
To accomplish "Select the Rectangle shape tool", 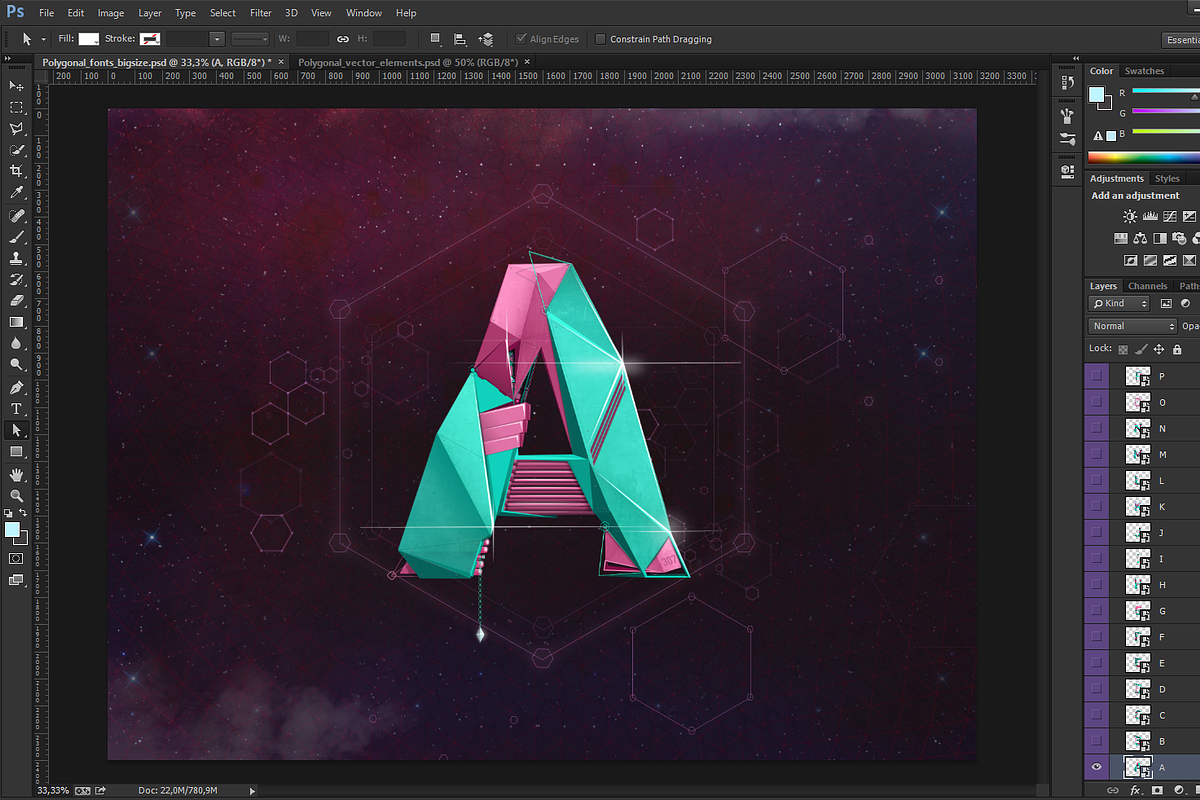I will (16, 452).
